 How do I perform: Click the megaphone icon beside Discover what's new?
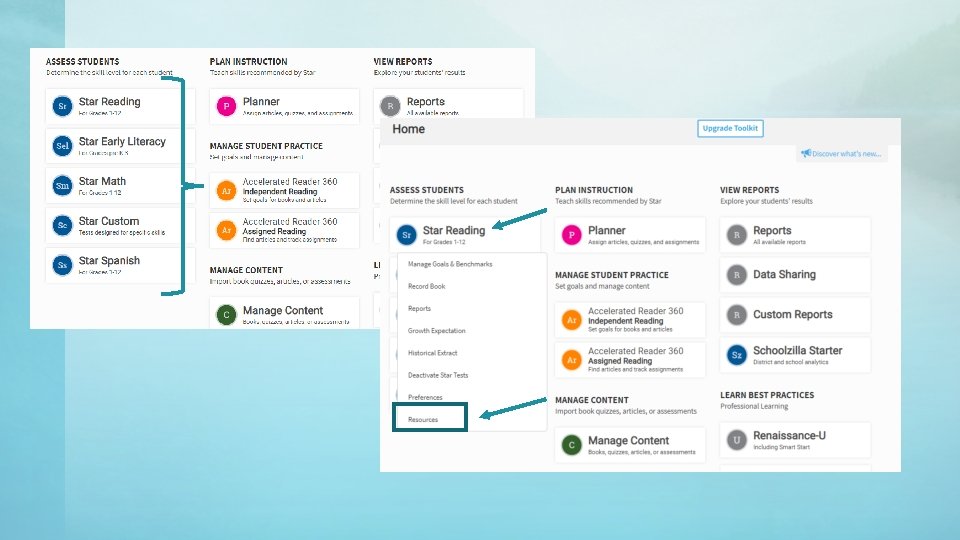[806, 153]
